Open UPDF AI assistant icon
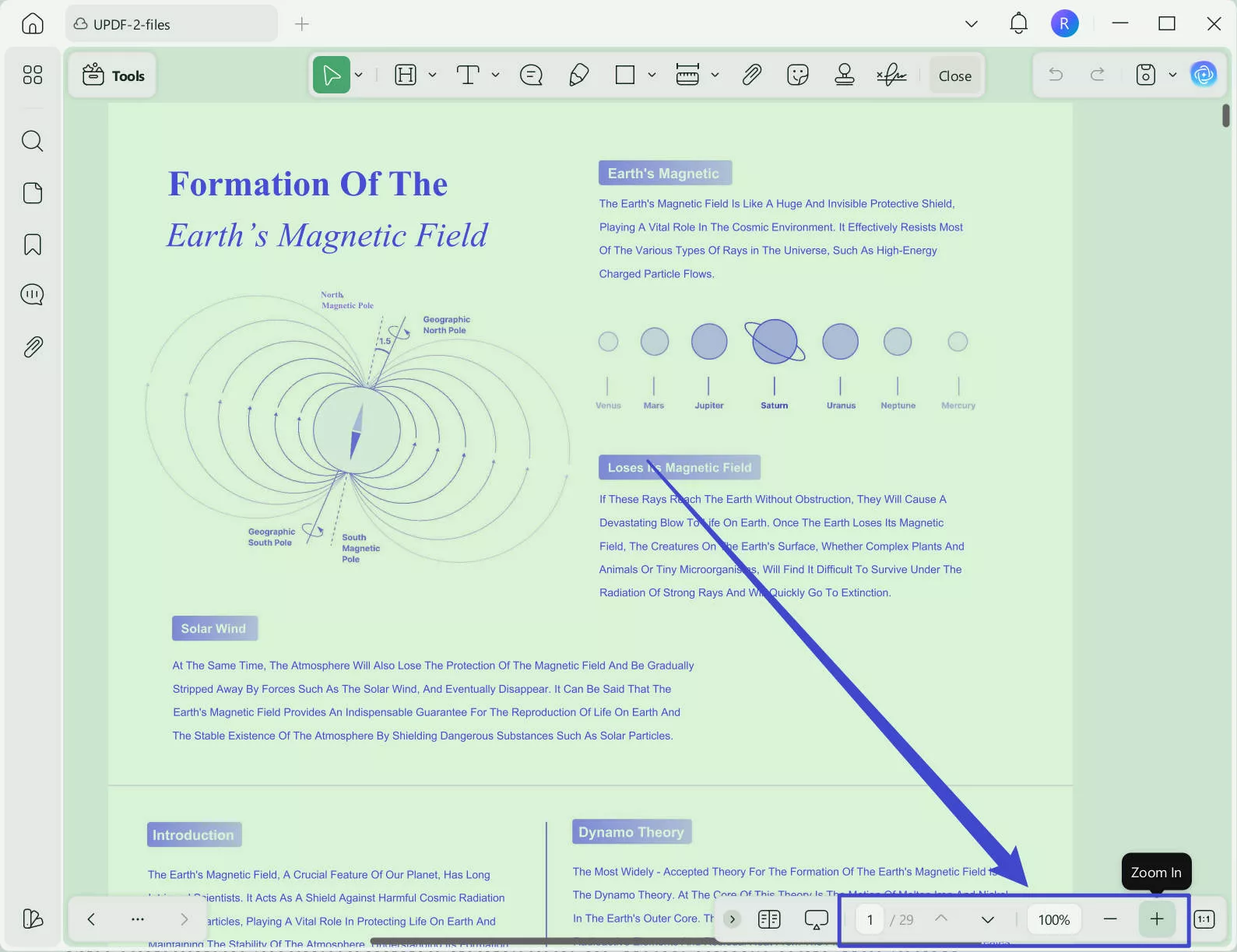 1204,75
